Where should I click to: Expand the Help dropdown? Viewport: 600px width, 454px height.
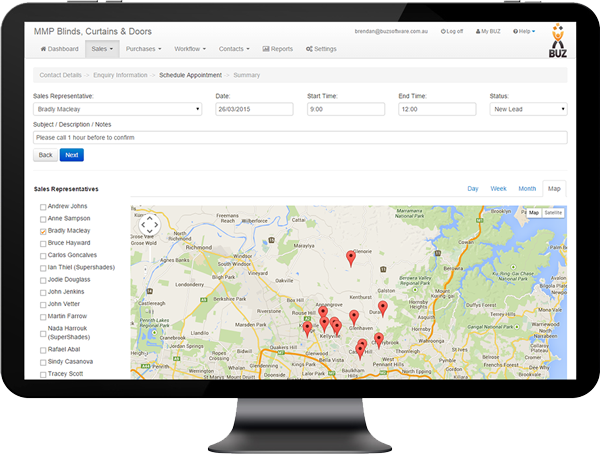[524, 31]
